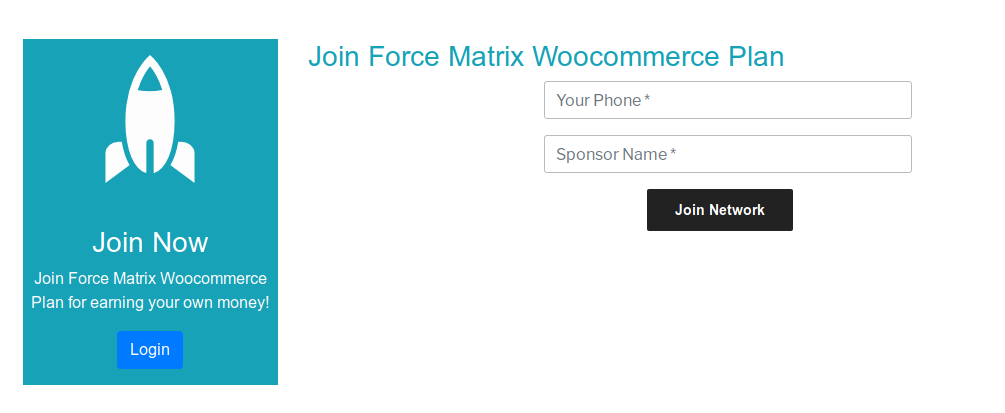This screenshot has width=1005, height=413.
Task: Click the rocket's left fin
Action: click(116, 164)
